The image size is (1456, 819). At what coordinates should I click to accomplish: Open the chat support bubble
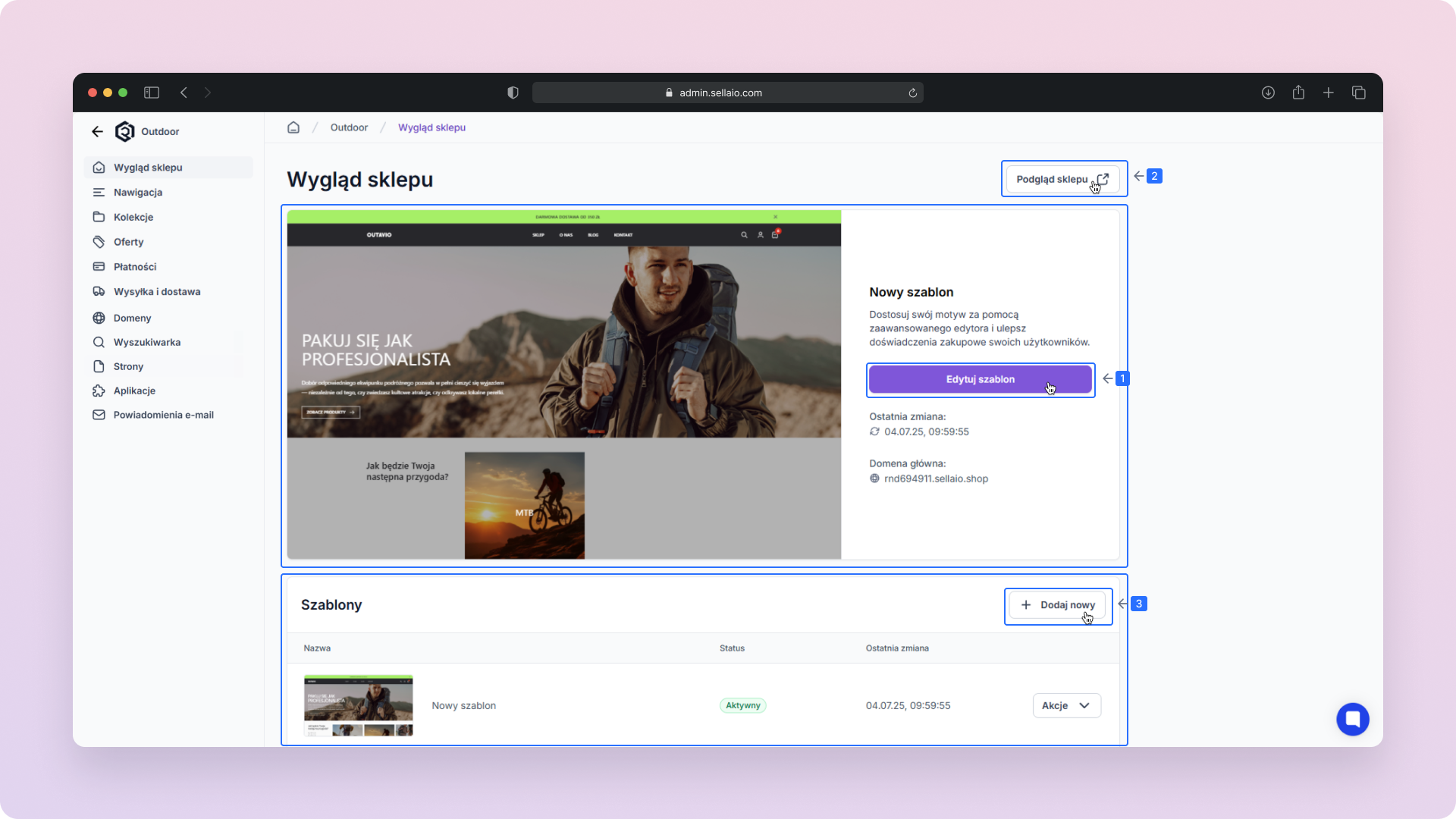[x=1352, y=719]
